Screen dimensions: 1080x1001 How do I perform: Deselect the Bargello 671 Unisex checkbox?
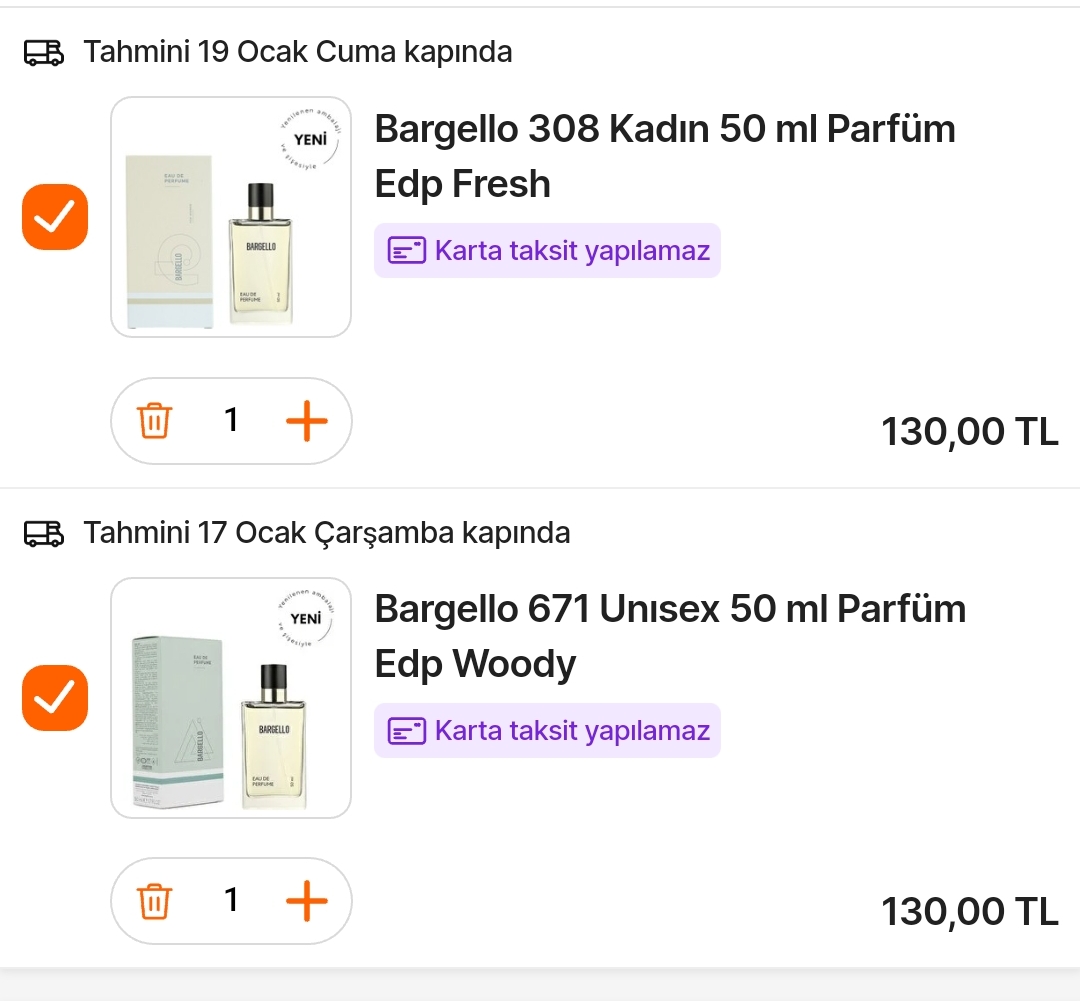[x=55, y=697]
